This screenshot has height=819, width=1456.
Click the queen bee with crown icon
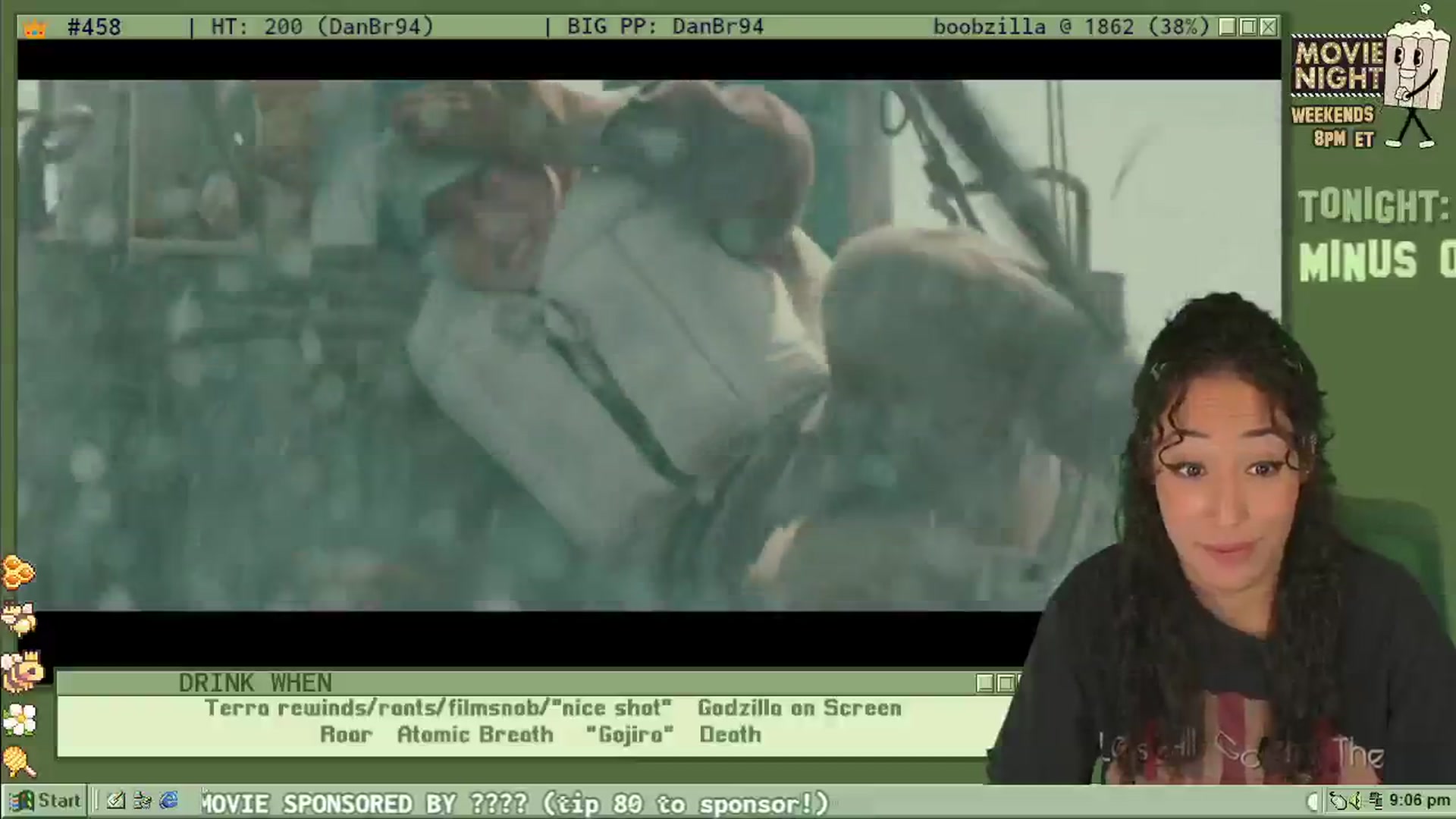coord(23,670)
